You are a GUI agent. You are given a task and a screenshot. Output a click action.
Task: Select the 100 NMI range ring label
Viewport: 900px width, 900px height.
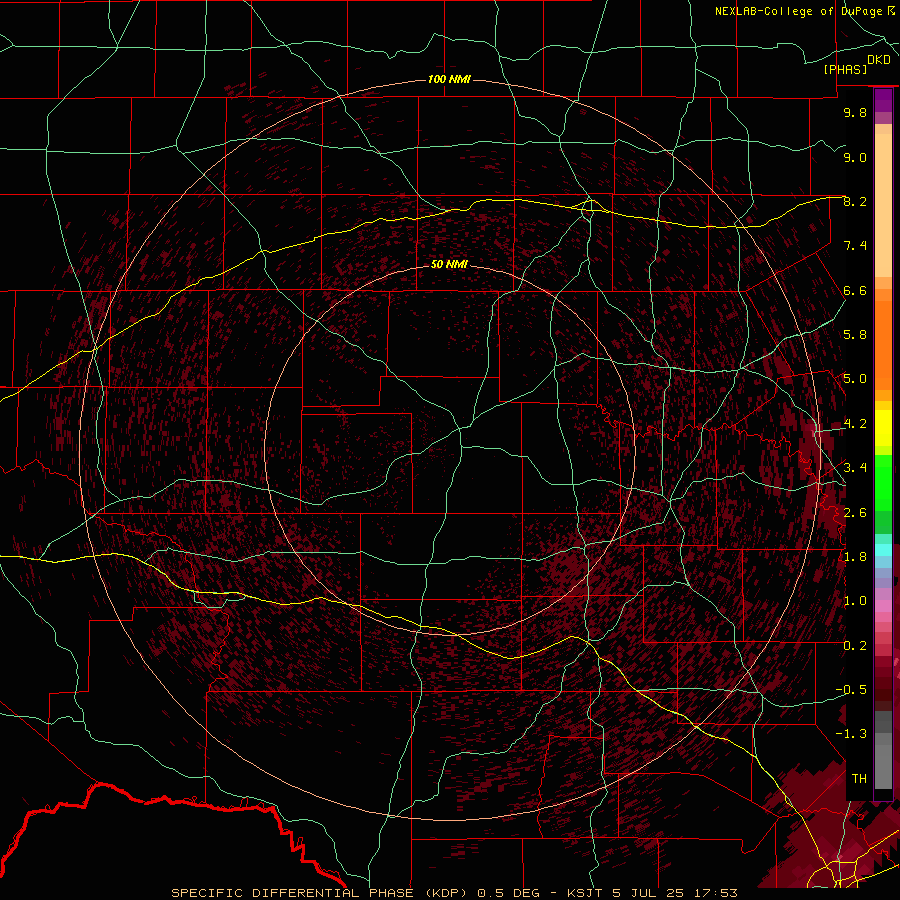click(449, 79)
